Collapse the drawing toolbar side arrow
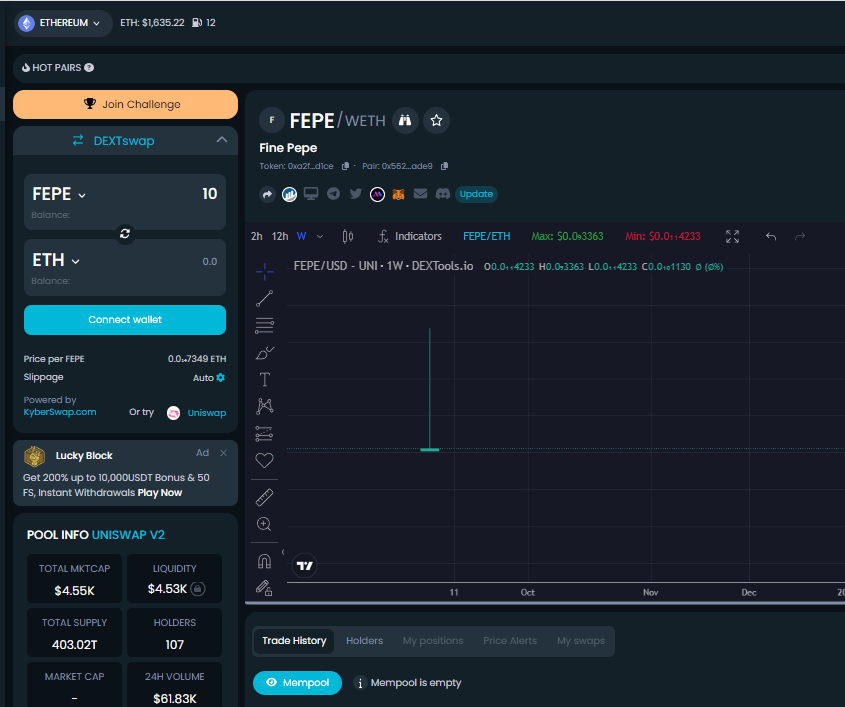845x707 pixels. point(283,552)
